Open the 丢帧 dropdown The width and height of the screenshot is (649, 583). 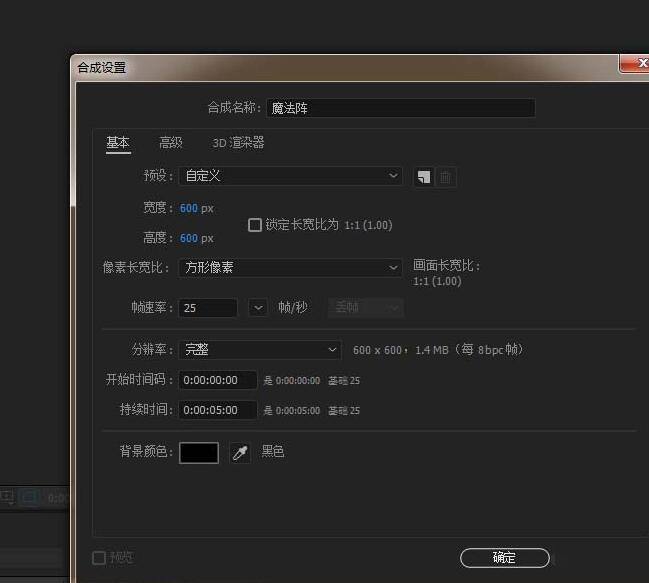click(x=366, y=308)
